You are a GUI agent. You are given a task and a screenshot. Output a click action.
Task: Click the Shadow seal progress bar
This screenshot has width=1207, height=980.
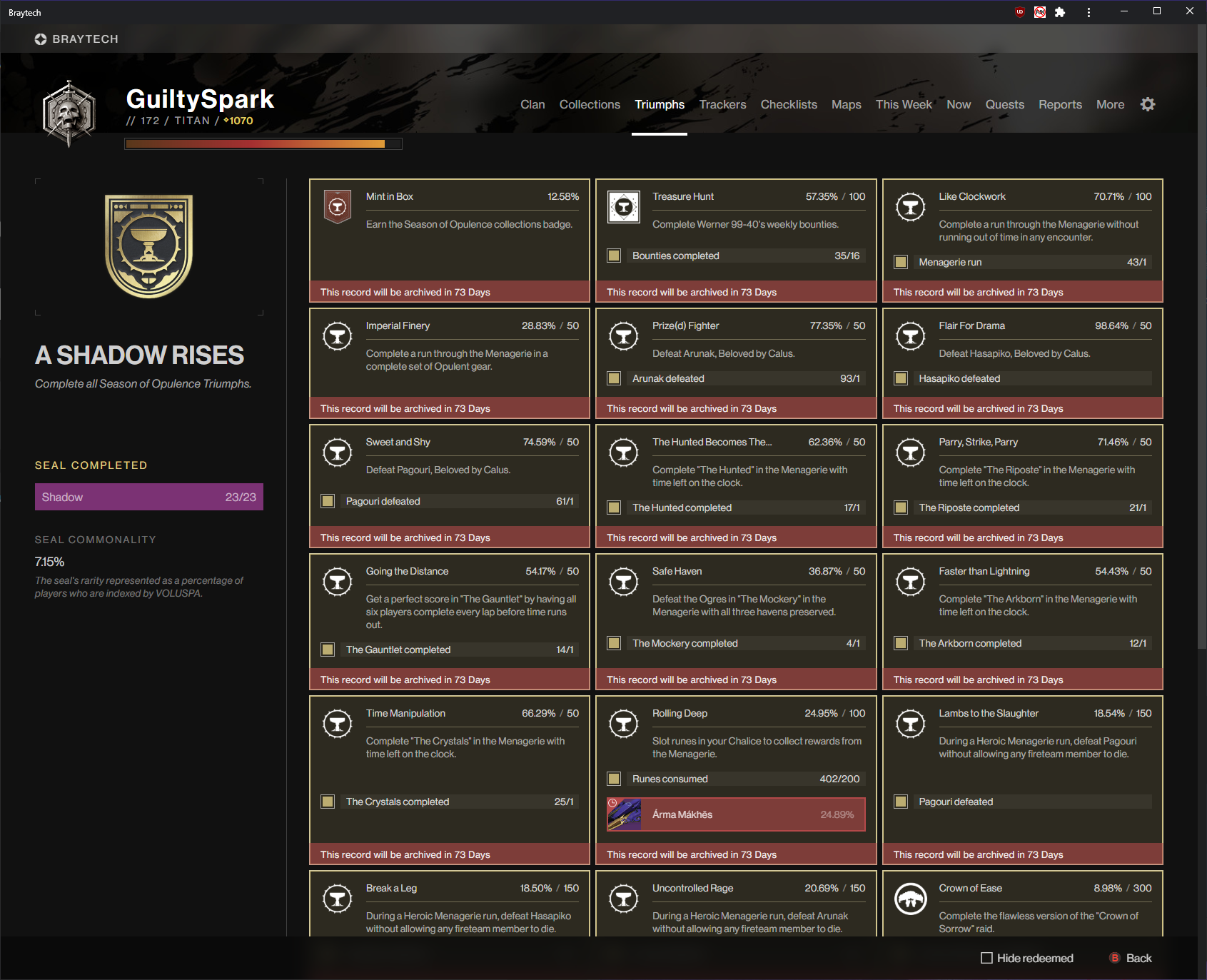[x=149, y=497]
